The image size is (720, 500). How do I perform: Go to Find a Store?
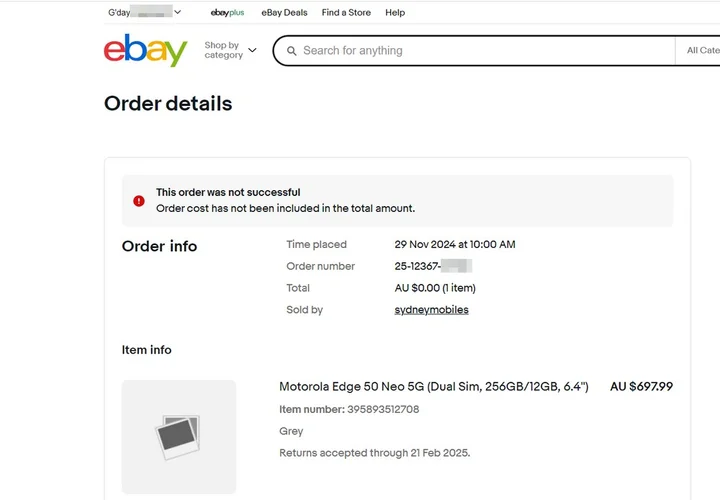(346, 13)
